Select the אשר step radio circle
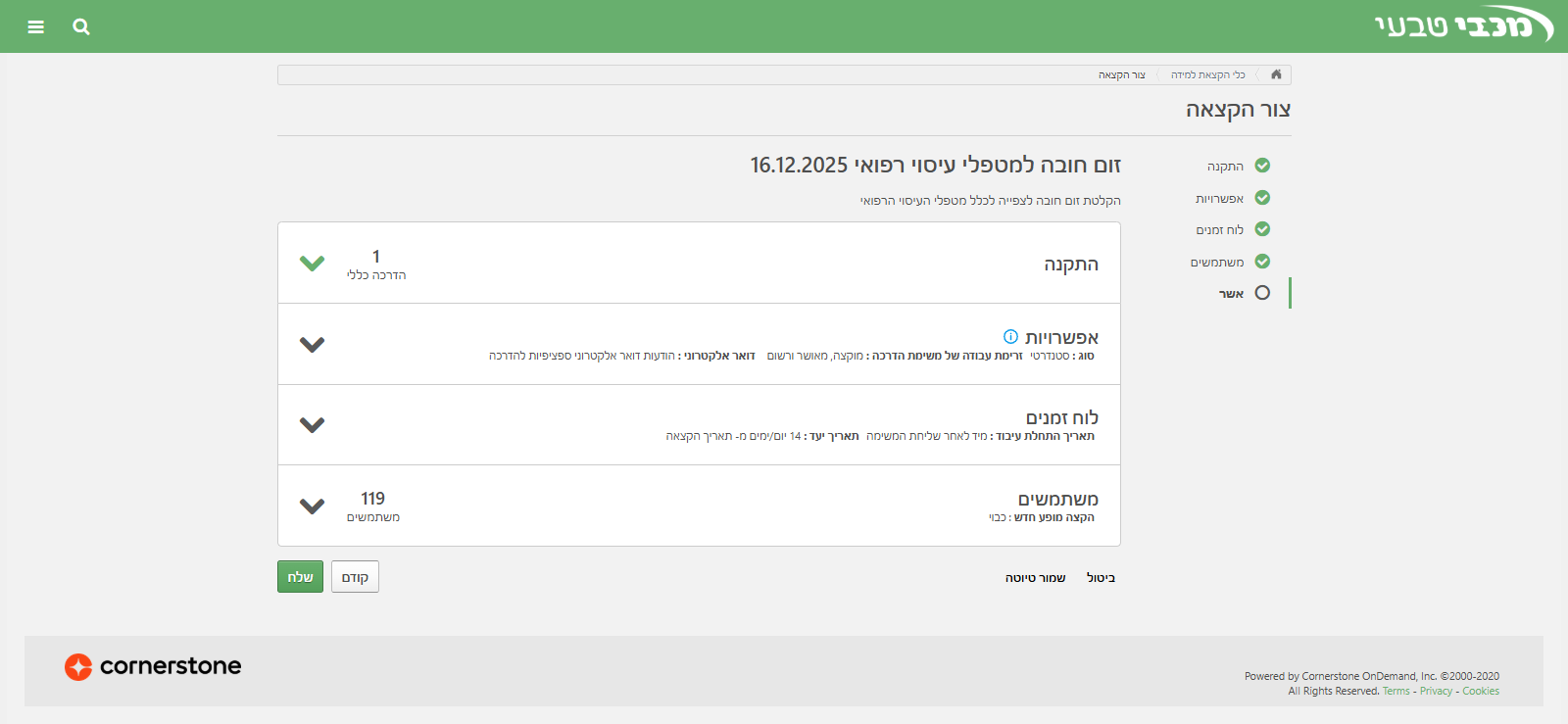This screenshot has height=724, width=1568. 1262,293
